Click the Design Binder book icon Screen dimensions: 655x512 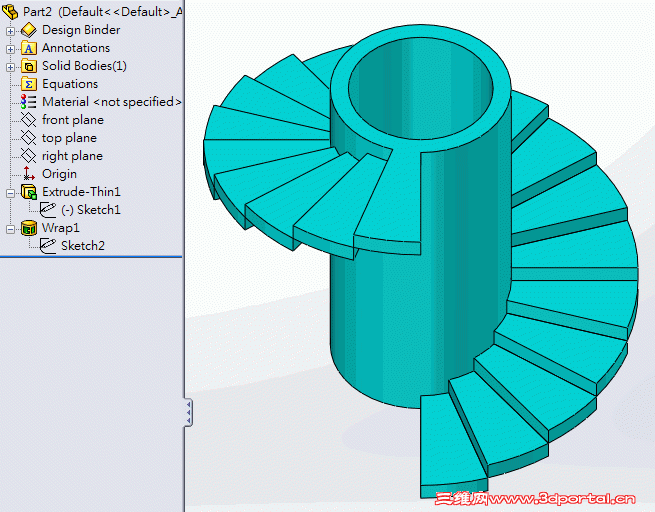pos(29,30)
